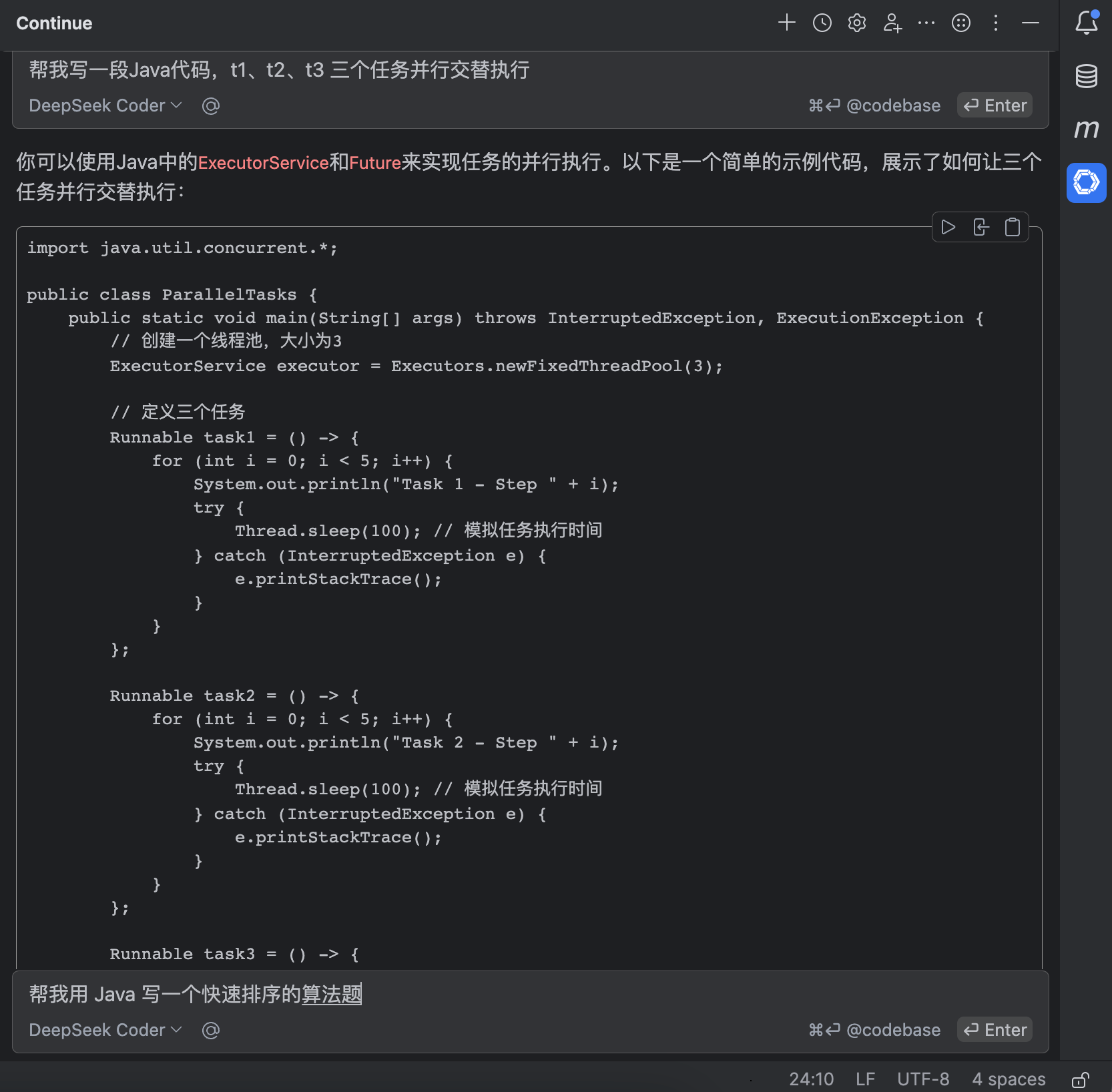The image size is (1112, 1092).
Task: Change UTF-8 file encoding
Action: [923, 1079]
